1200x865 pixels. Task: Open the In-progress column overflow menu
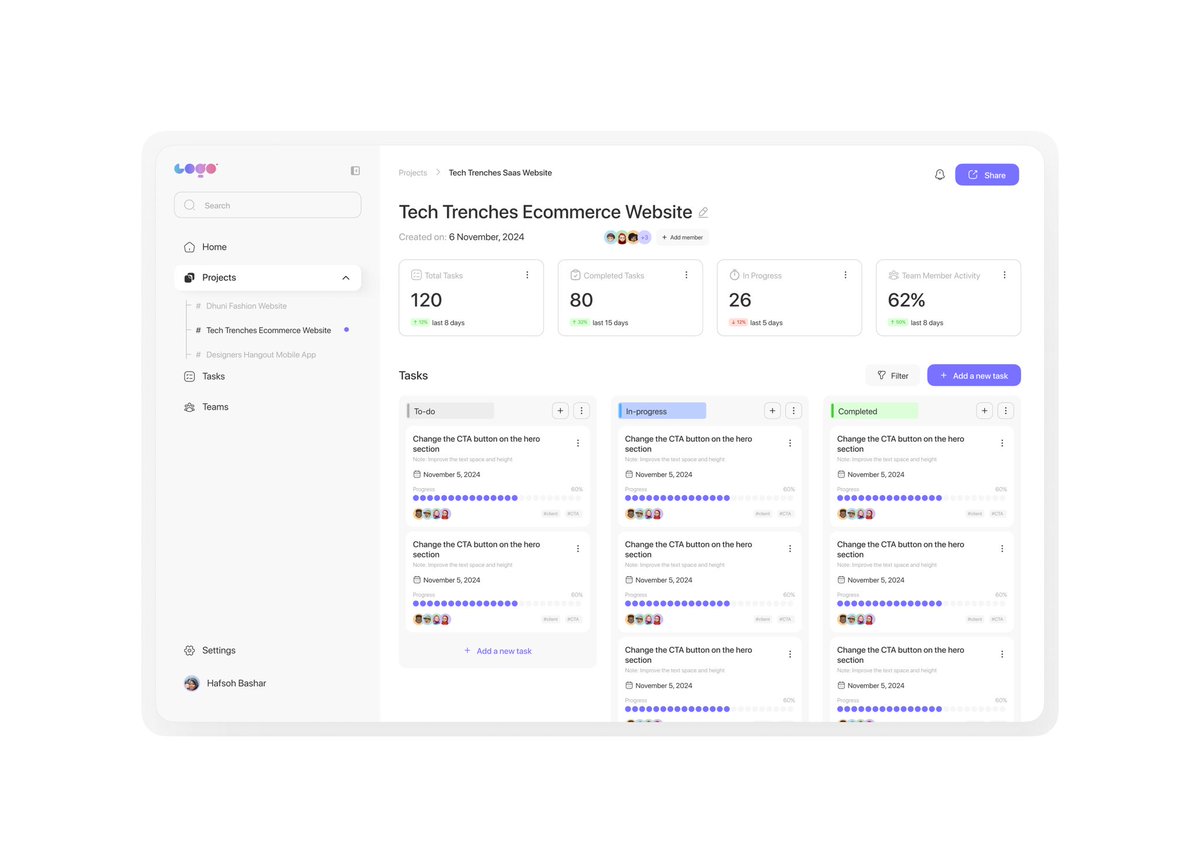tap(794, 410)
